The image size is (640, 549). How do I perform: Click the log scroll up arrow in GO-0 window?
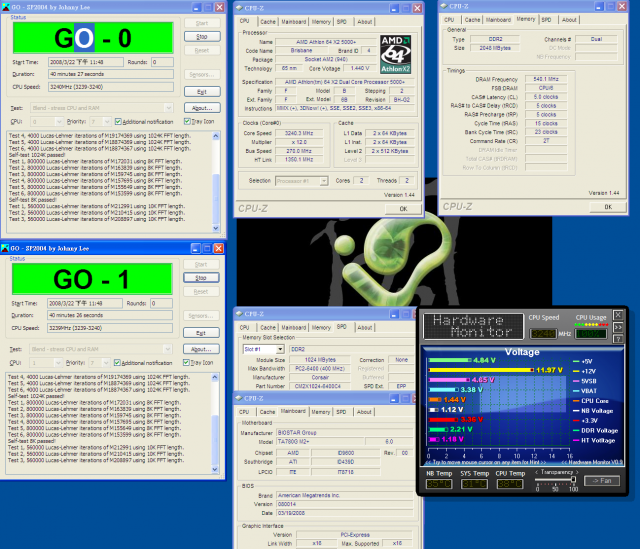(x=216, y=136)
